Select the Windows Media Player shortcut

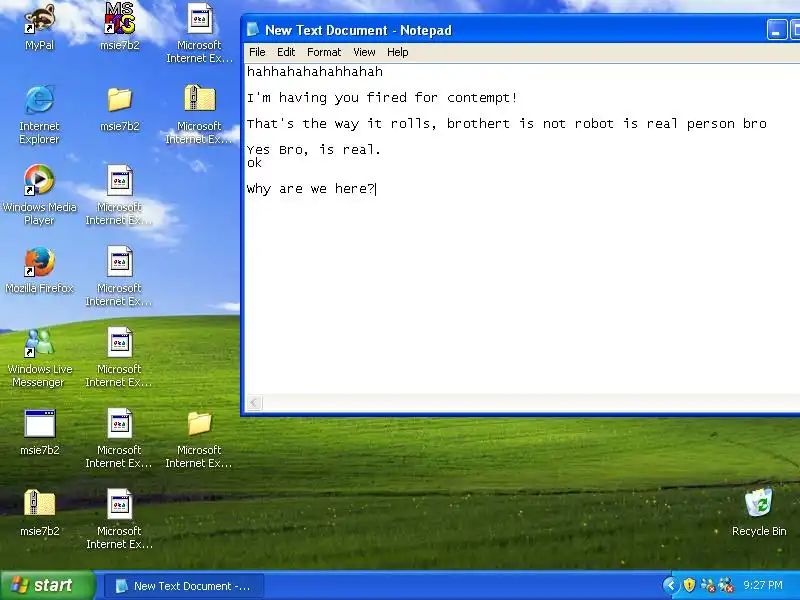tap(39, 195)
